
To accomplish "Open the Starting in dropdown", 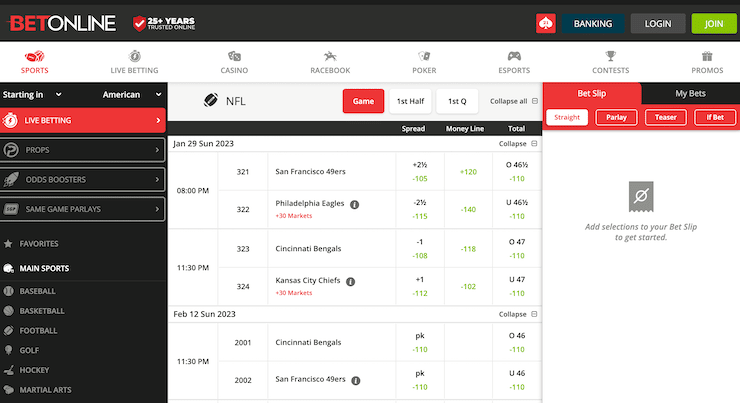I will 32,94.
